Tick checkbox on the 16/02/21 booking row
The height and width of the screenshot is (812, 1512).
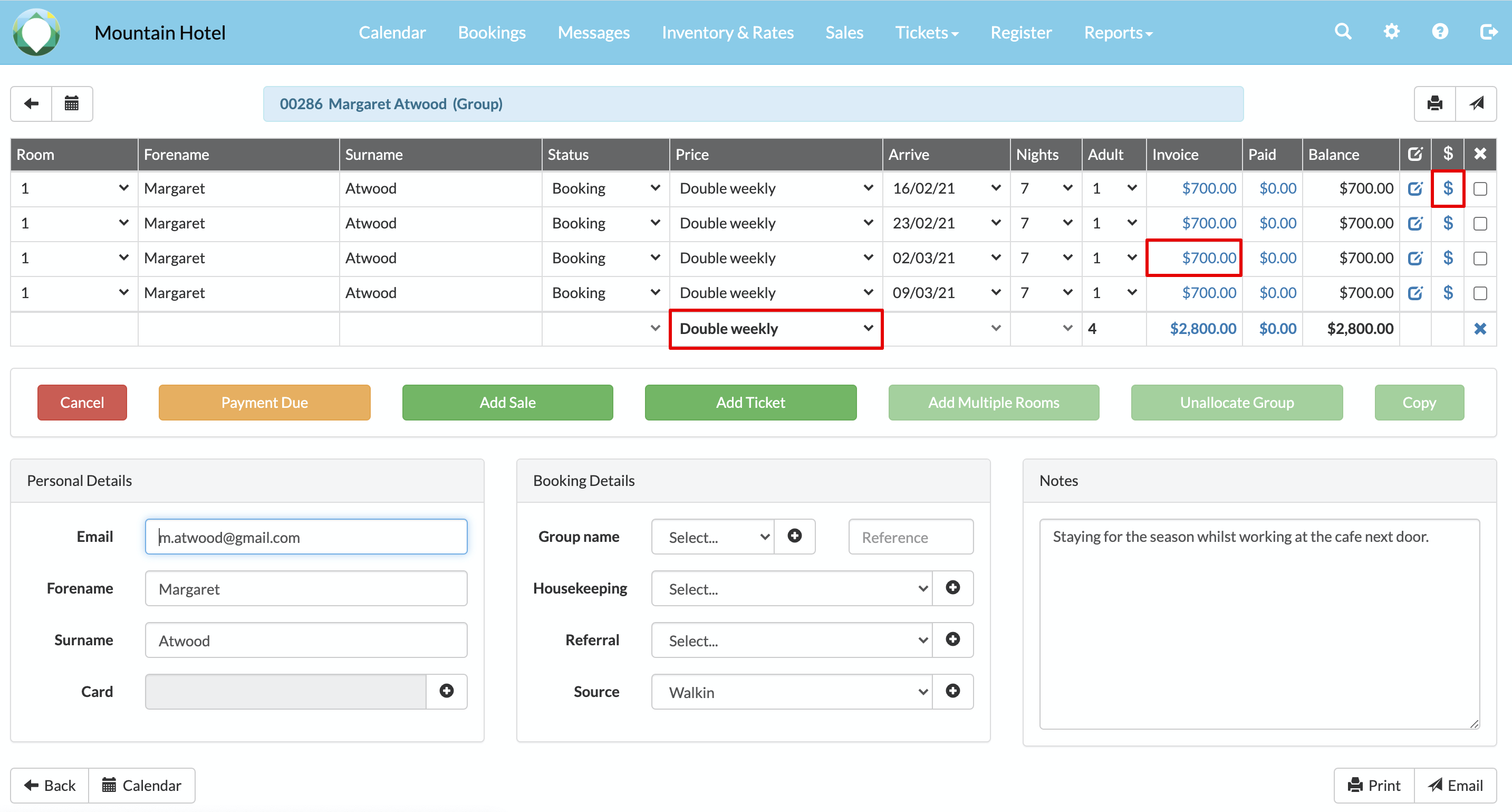coord(1480,189)
